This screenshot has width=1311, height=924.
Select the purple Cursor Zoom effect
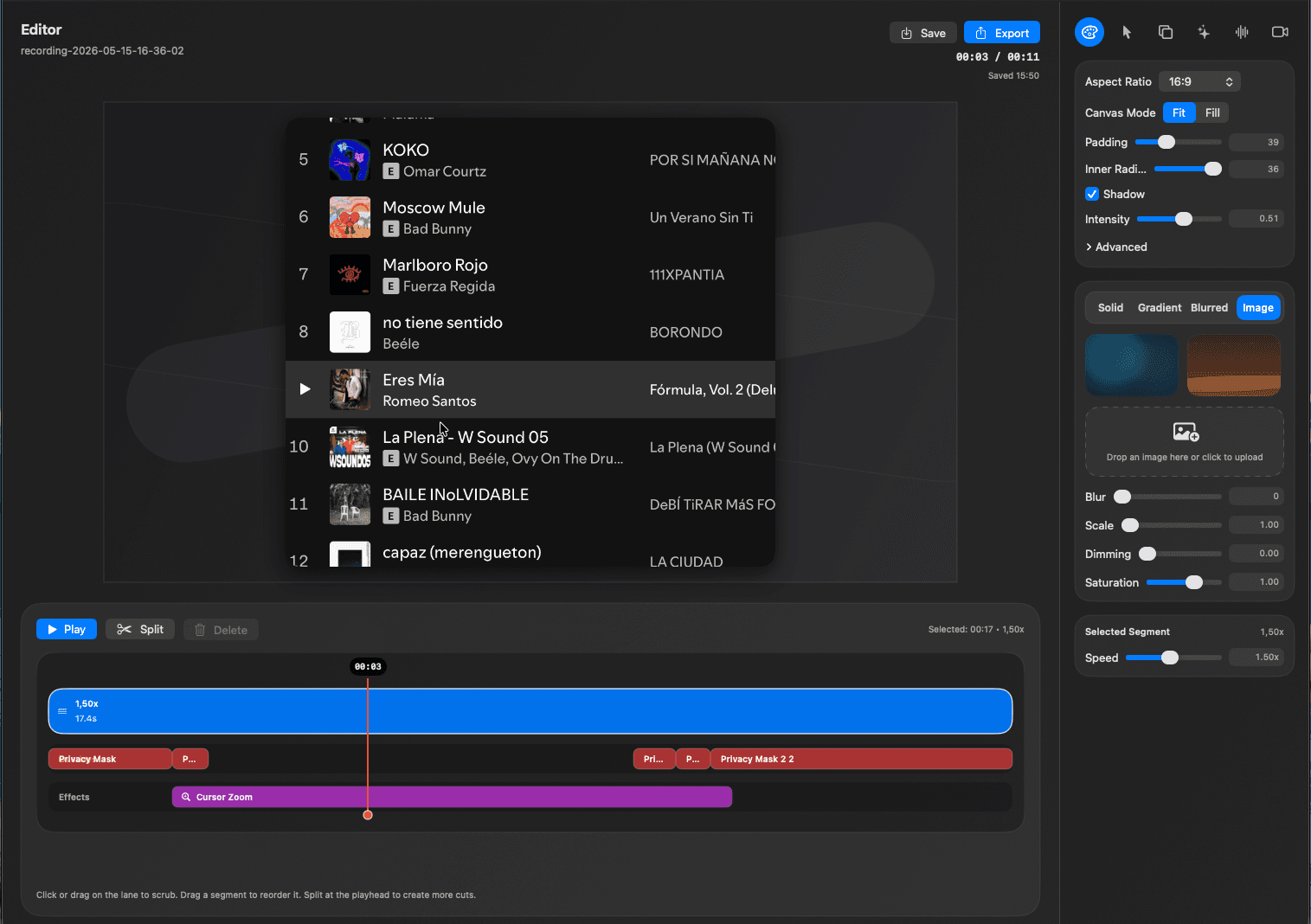click(x=452, y=797)
